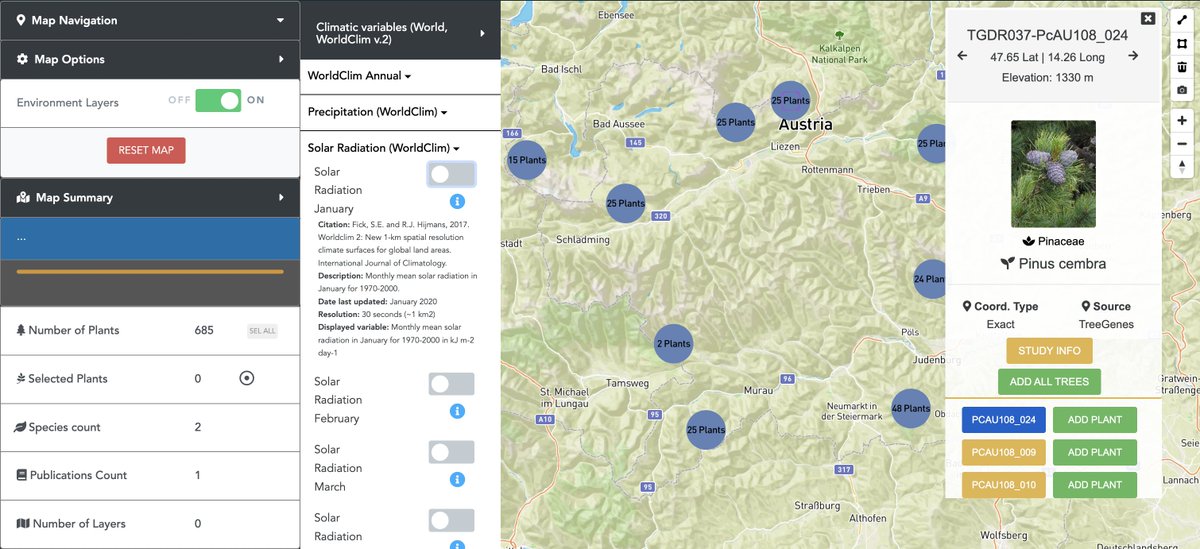The width and height of the screenshot is (1200, 549).
Task: Open the Precipitation (WorldClim) dropdown
Action: [377, 112]
